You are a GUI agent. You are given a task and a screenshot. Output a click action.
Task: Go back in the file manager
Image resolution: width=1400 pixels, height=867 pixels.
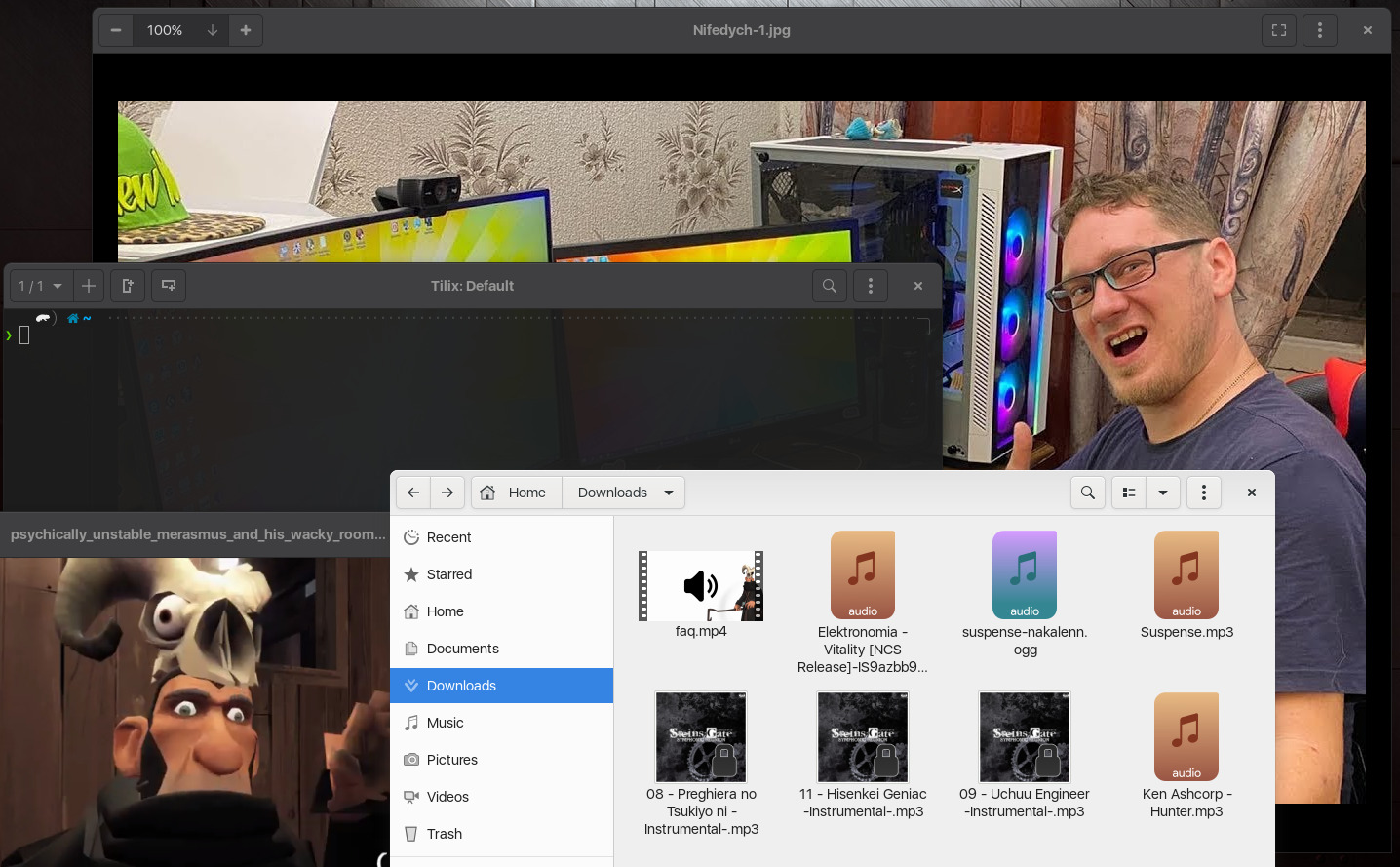point(413,493)
